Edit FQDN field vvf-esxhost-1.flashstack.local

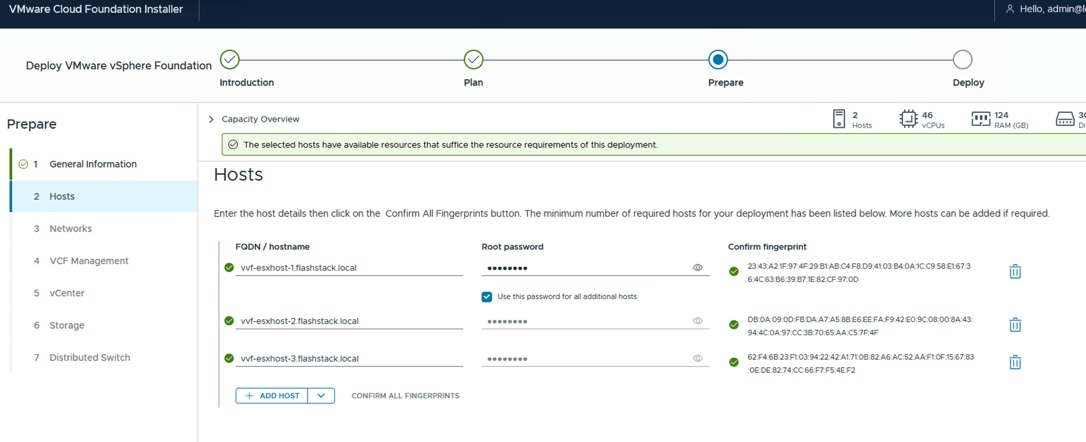pyautogui.click(x=349, y=267)
